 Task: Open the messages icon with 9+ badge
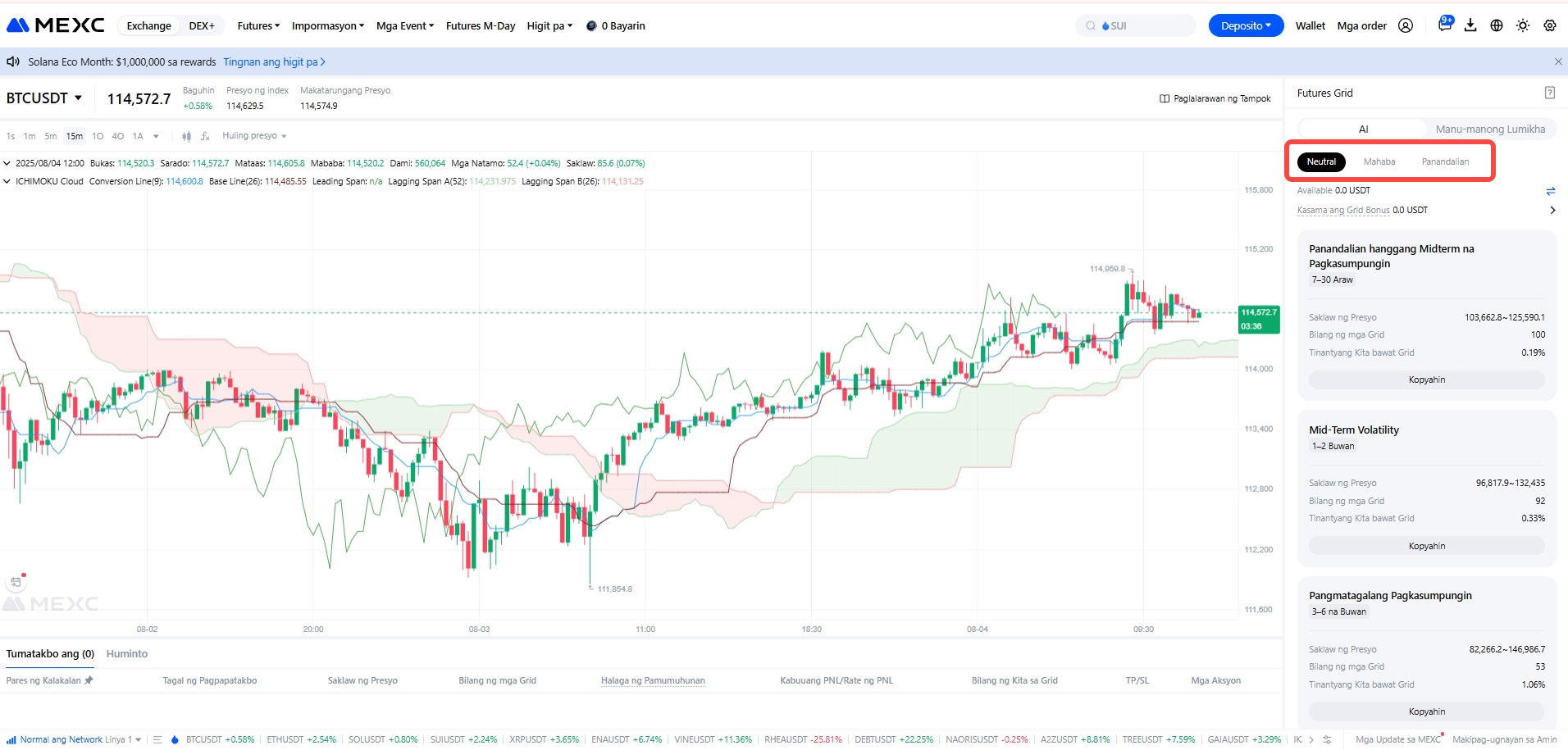[x=1444, y=25]
